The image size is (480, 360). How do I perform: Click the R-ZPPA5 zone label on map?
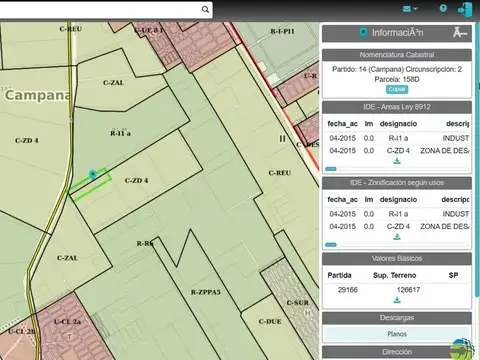click(x=206, y=292)
